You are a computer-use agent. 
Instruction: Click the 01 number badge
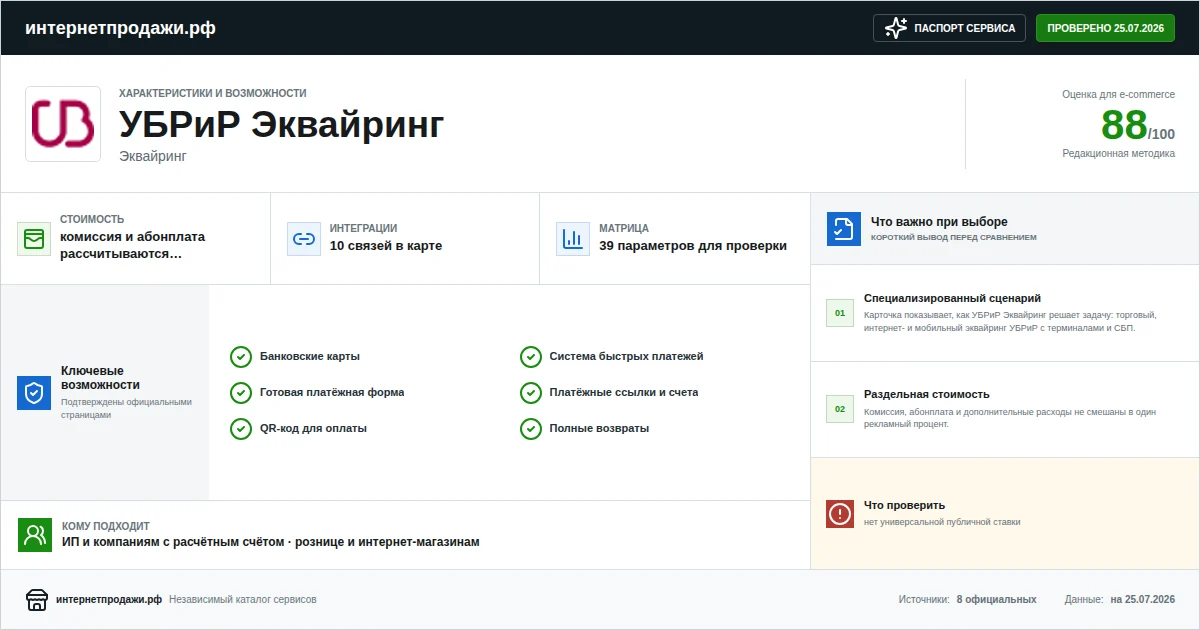840,313
